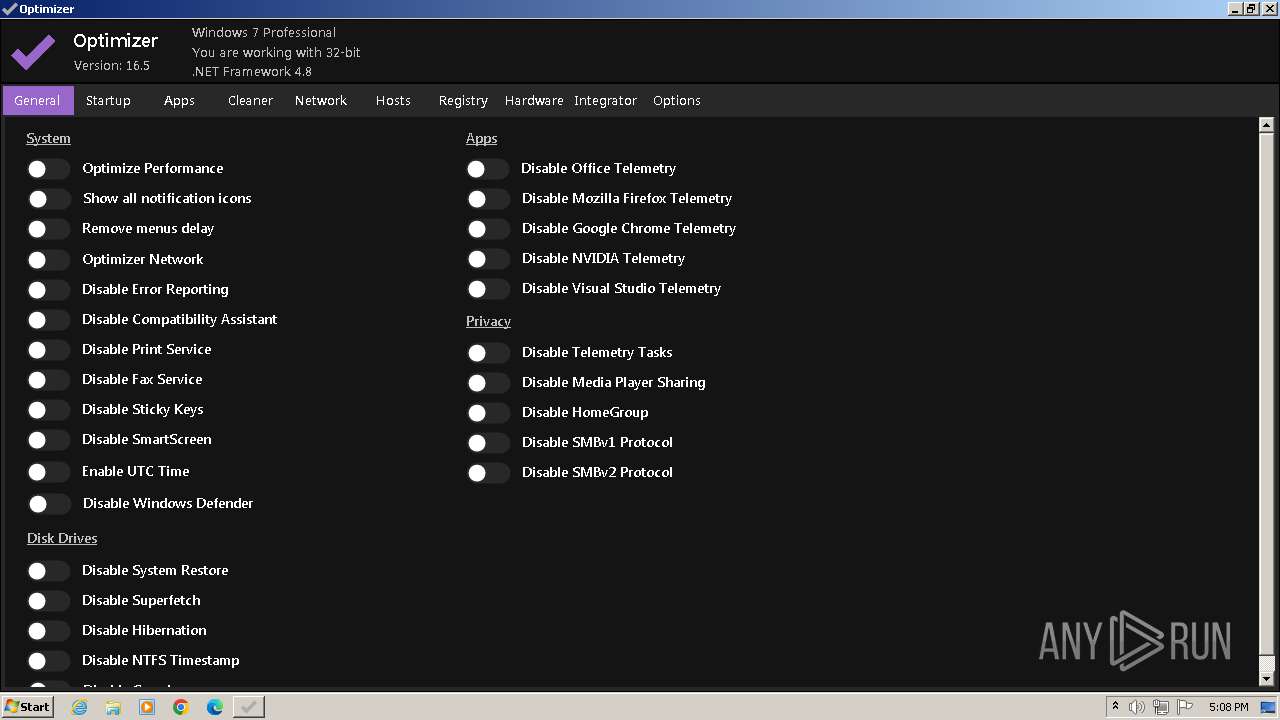Go to the Network tab
This screenshot has width=1280, height=720.
[321, 100]
